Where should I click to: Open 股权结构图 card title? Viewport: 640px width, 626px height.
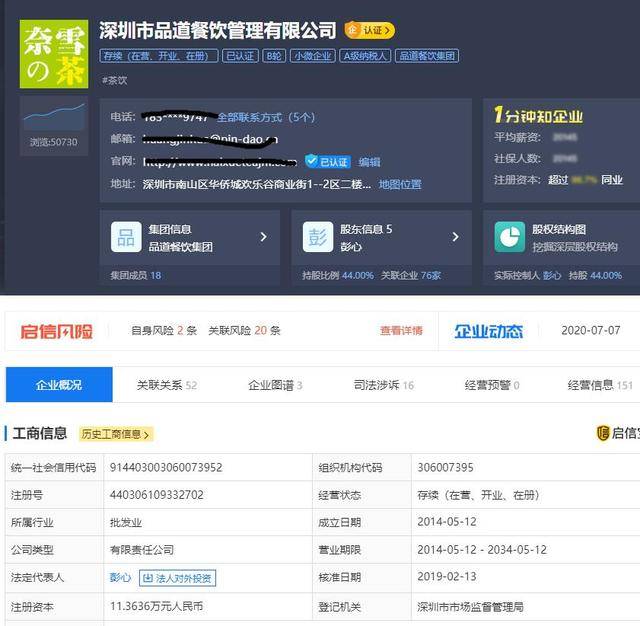(x=559, y=229)
